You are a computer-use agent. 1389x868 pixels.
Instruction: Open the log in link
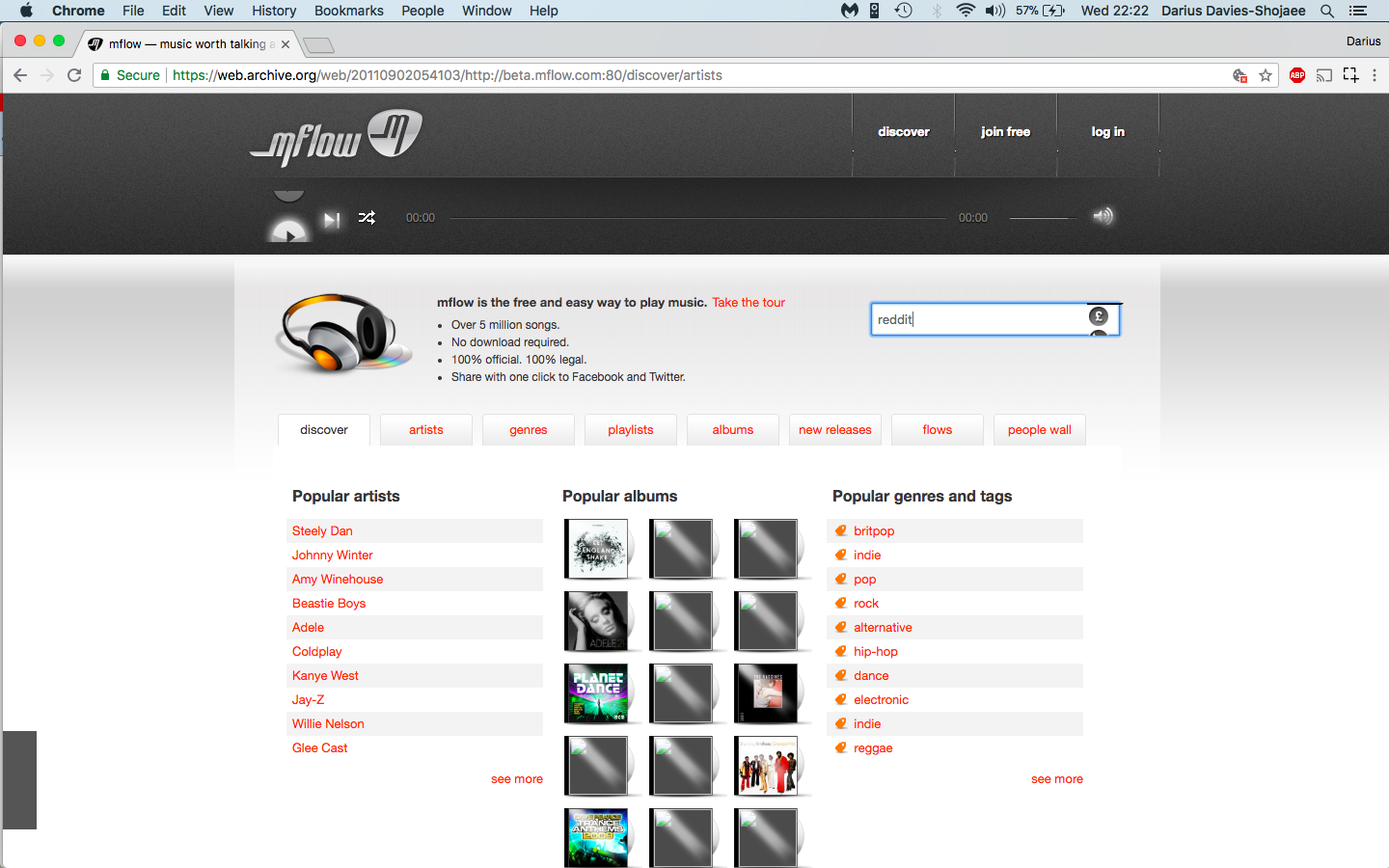click(1107, 132)
